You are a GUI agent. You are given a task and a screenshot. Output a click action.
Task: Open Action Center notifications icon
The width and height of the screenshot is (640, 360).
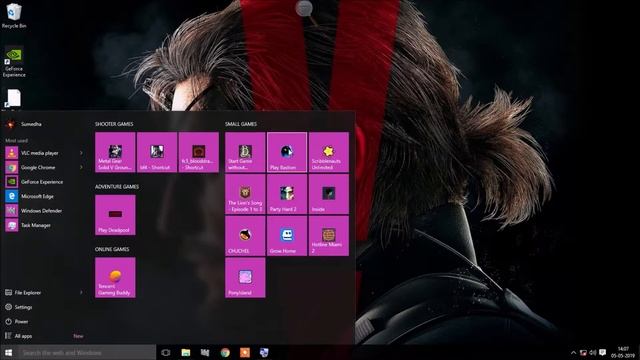click(x=602, y=353)
